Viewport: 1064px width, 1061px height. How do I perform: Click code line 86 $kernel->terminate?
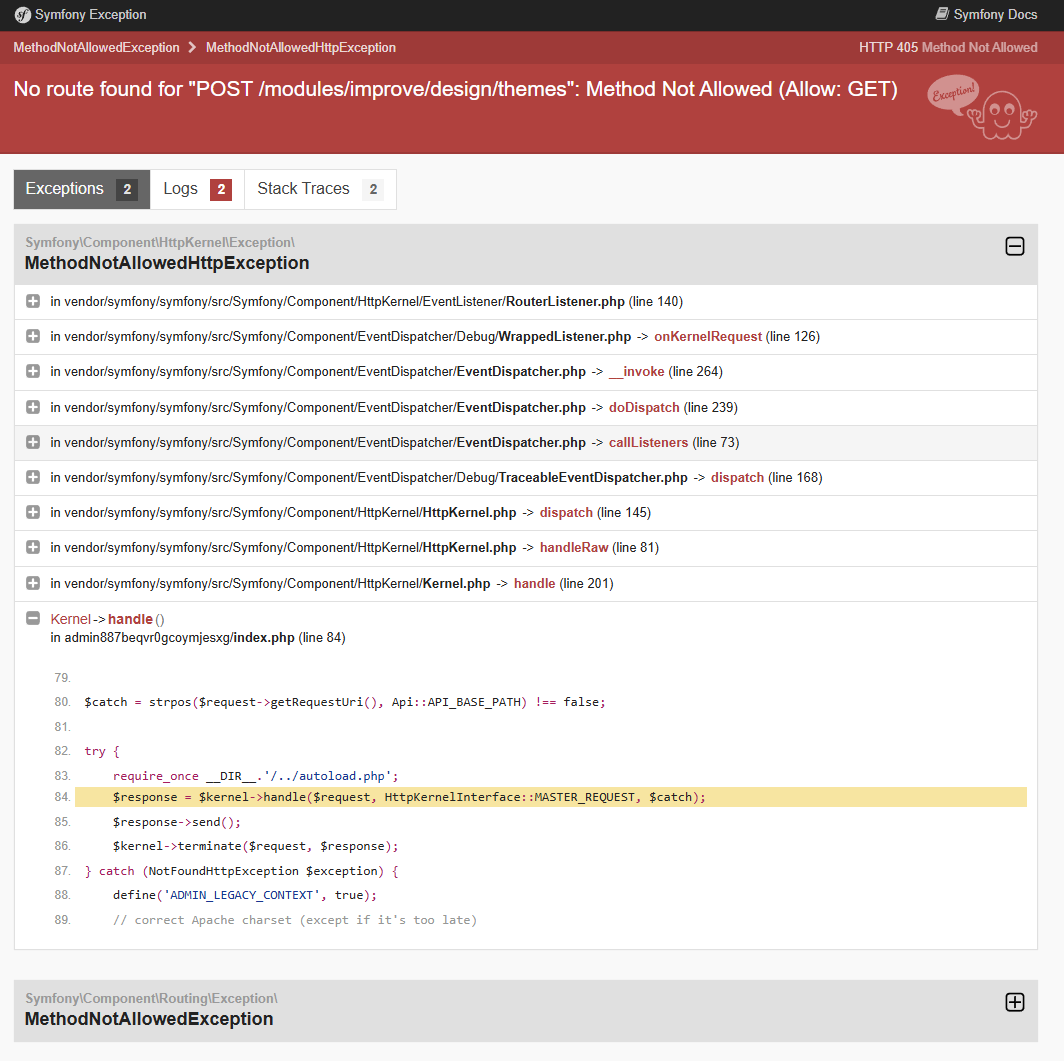click(255, 846)
